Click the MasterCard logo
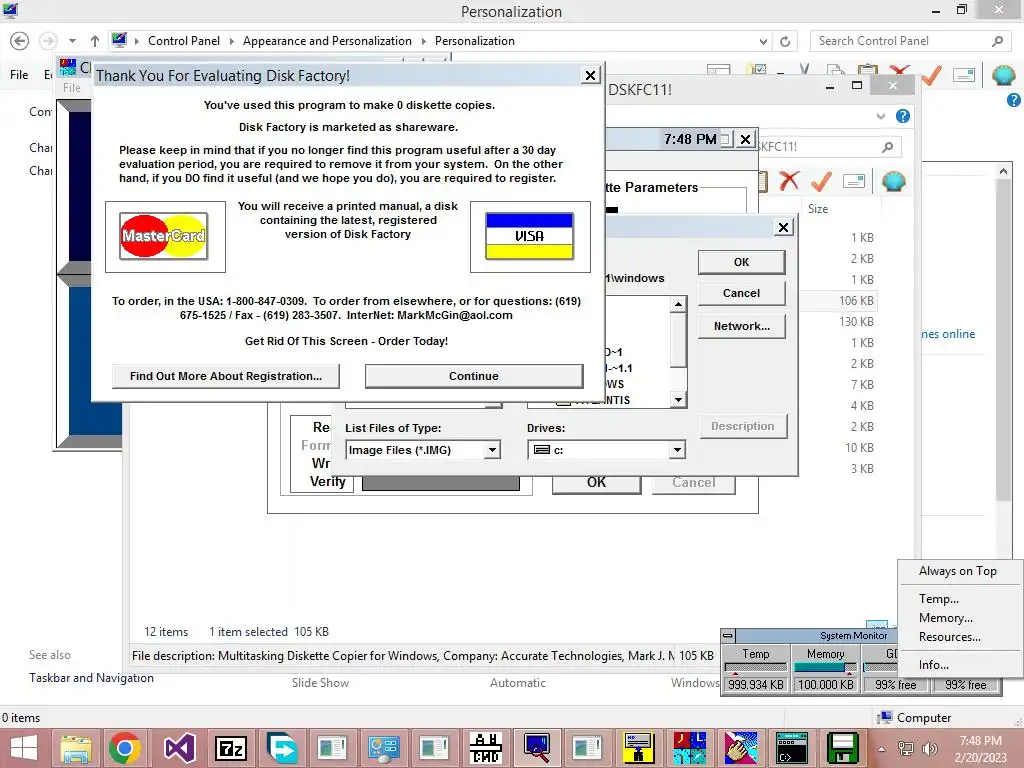The image size is (1024, 768). tap(164, 236)
